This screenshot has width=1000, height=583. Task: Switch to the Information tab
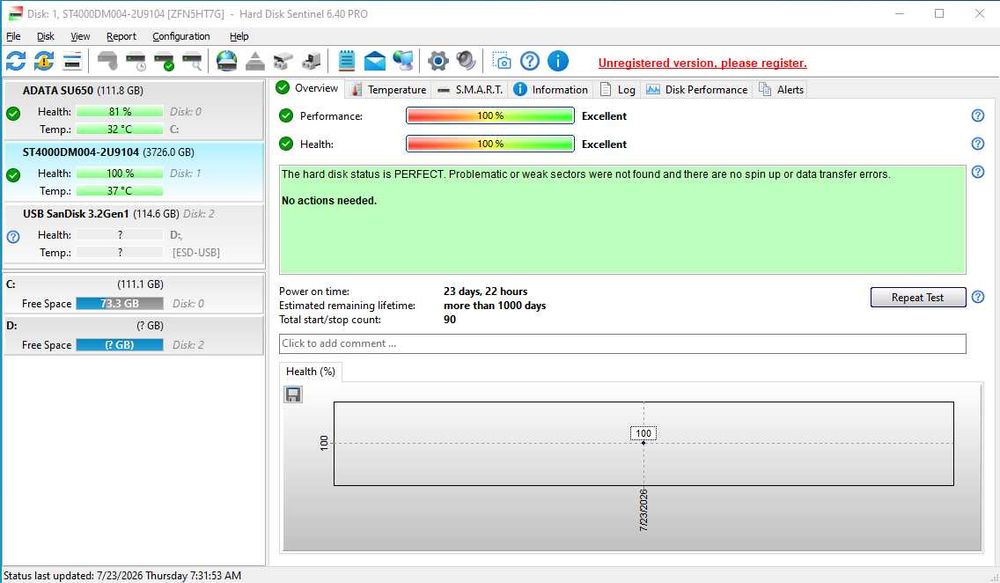551,90
